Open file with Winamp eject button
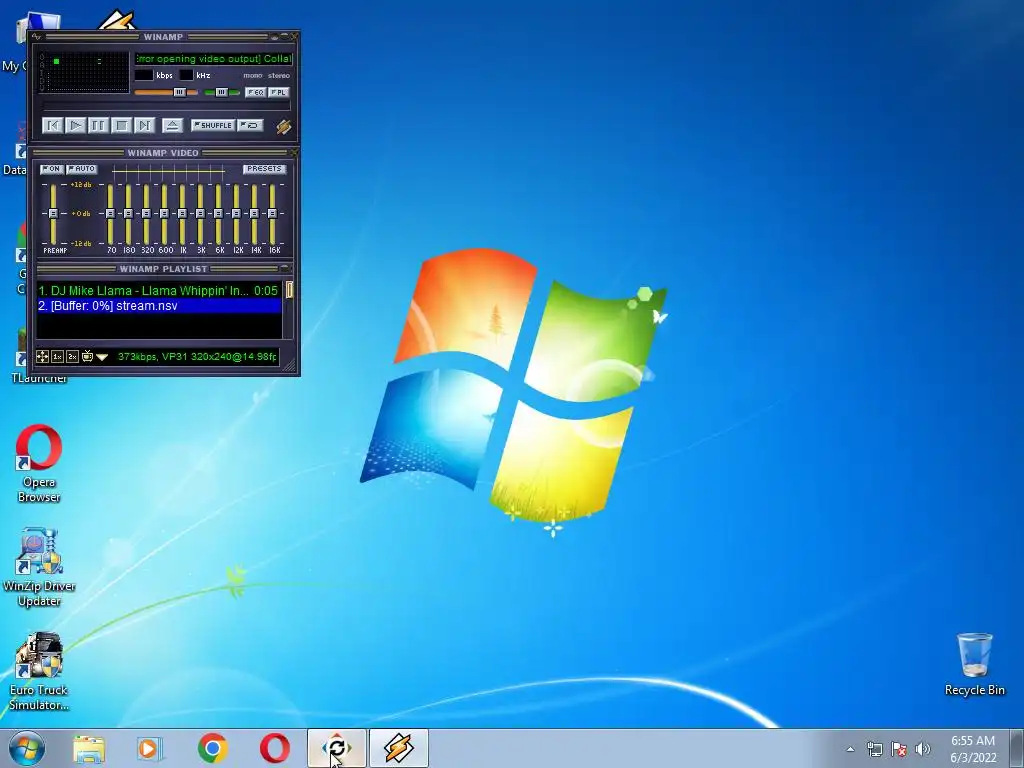This screenshot has height=768, width=1024. click(x=172, y=125)
